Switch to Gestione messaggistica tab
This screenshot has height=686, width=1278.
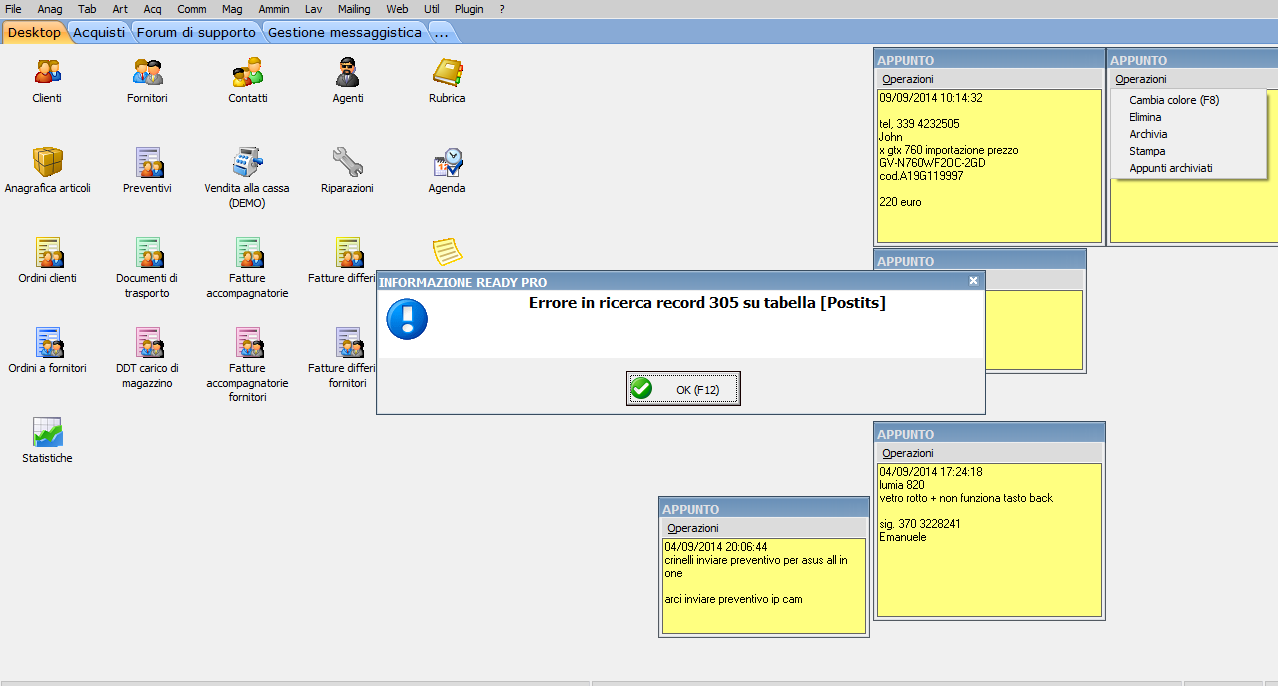coord(345,32)
